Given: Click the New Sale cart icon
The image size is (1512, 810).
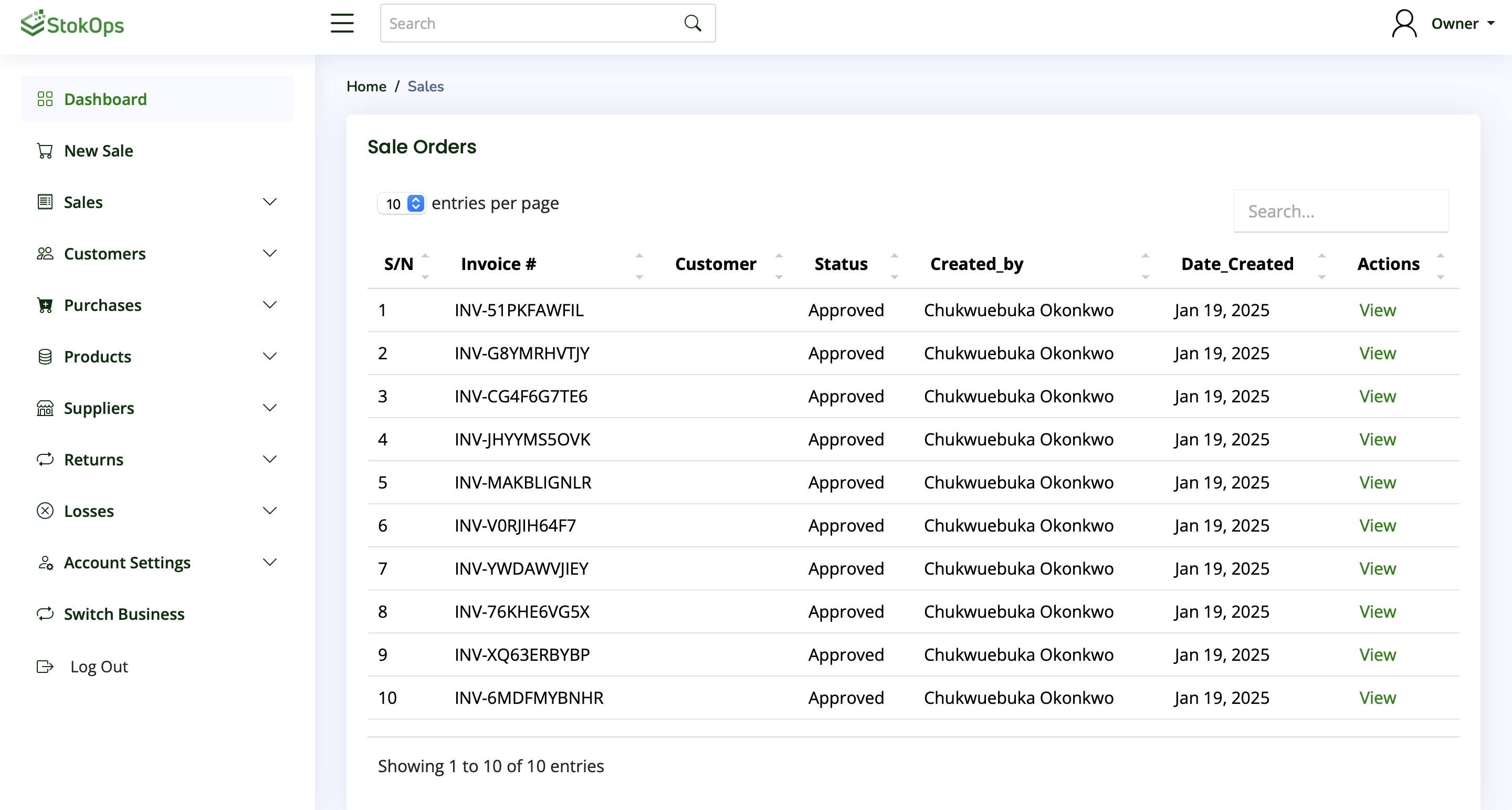Looking at the screenshot, I should [x=45, y=151].
